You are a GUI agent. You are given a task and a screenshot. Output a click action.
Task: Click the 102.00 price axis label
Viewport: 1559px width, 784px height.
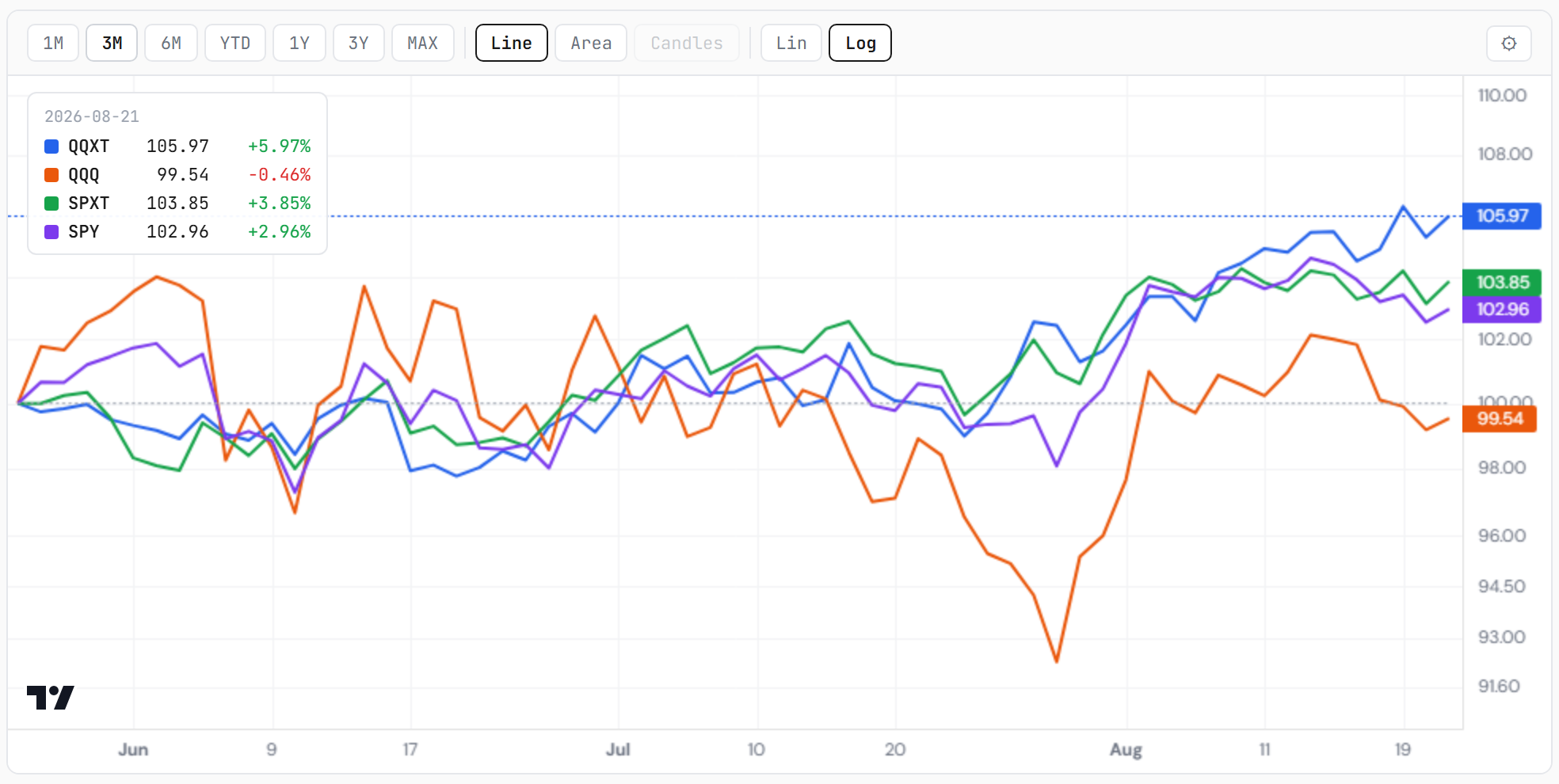click(1504, 340)
